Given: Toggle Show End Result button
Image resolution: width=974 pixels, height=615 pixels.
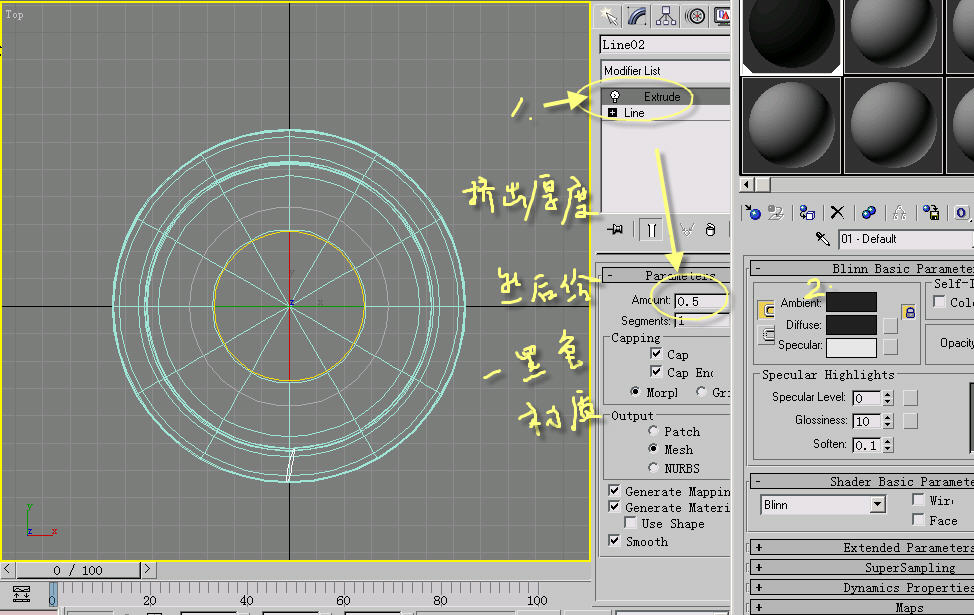Looking at the screenshot, I should click(x=651, y=230).
